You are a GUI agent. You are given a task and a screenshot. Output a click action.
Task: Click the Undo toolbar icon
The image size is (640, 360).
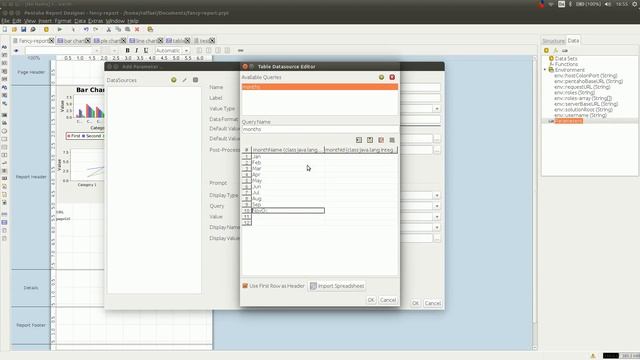(86, 29)
